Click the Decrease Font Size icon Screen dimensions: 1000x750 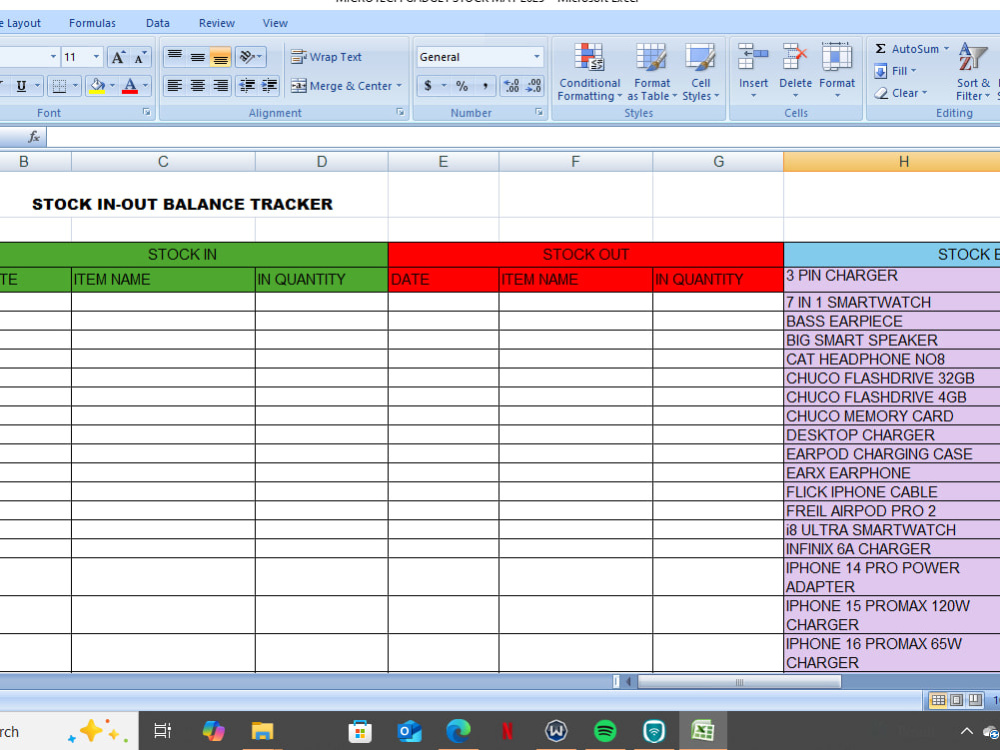point(140,57)
